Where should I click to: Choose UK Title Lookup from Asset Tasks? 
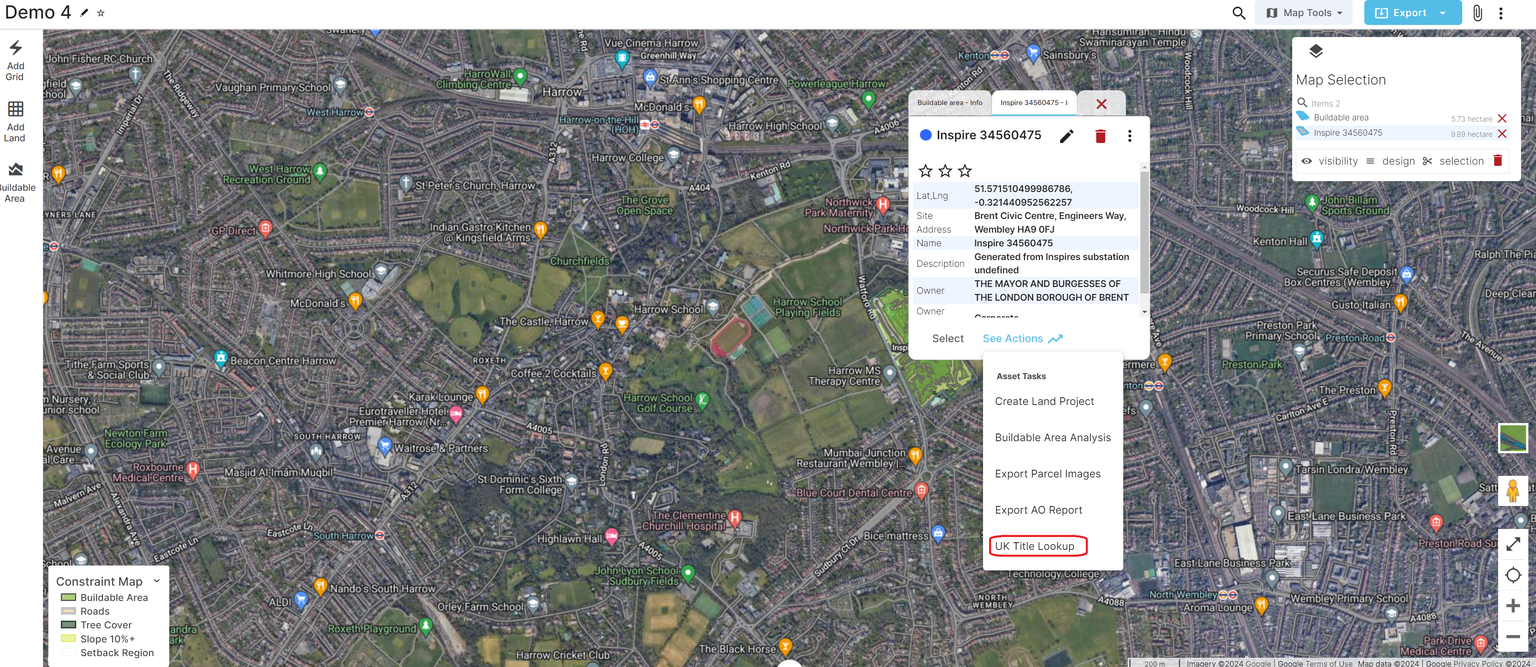pos(1035,546)
